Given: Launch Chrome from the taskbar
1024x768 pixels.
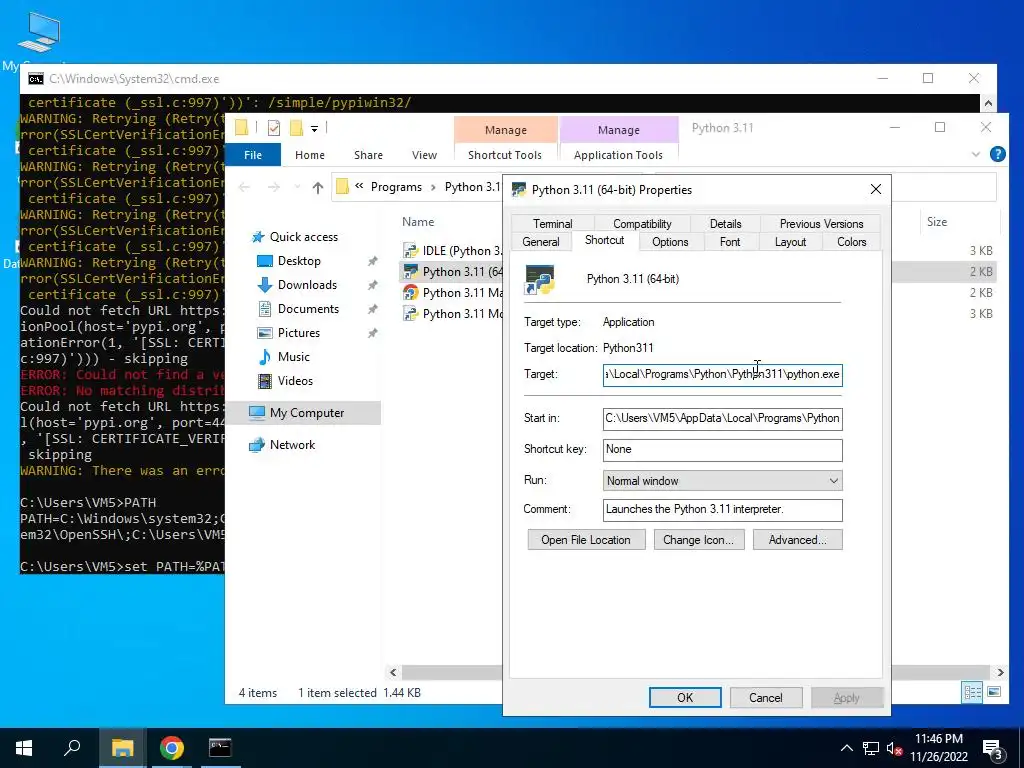Looking at the screenshot, I should [172, 748].
